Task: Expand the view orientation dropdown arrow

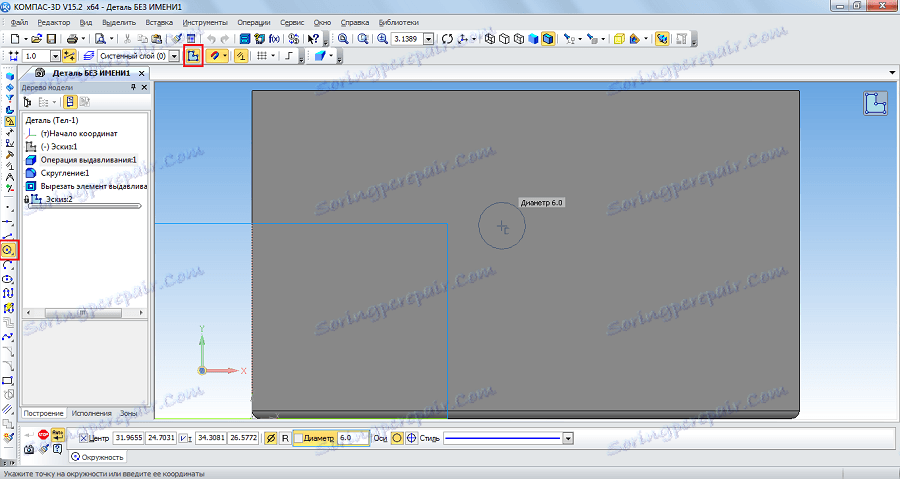Action: [474, 38]
